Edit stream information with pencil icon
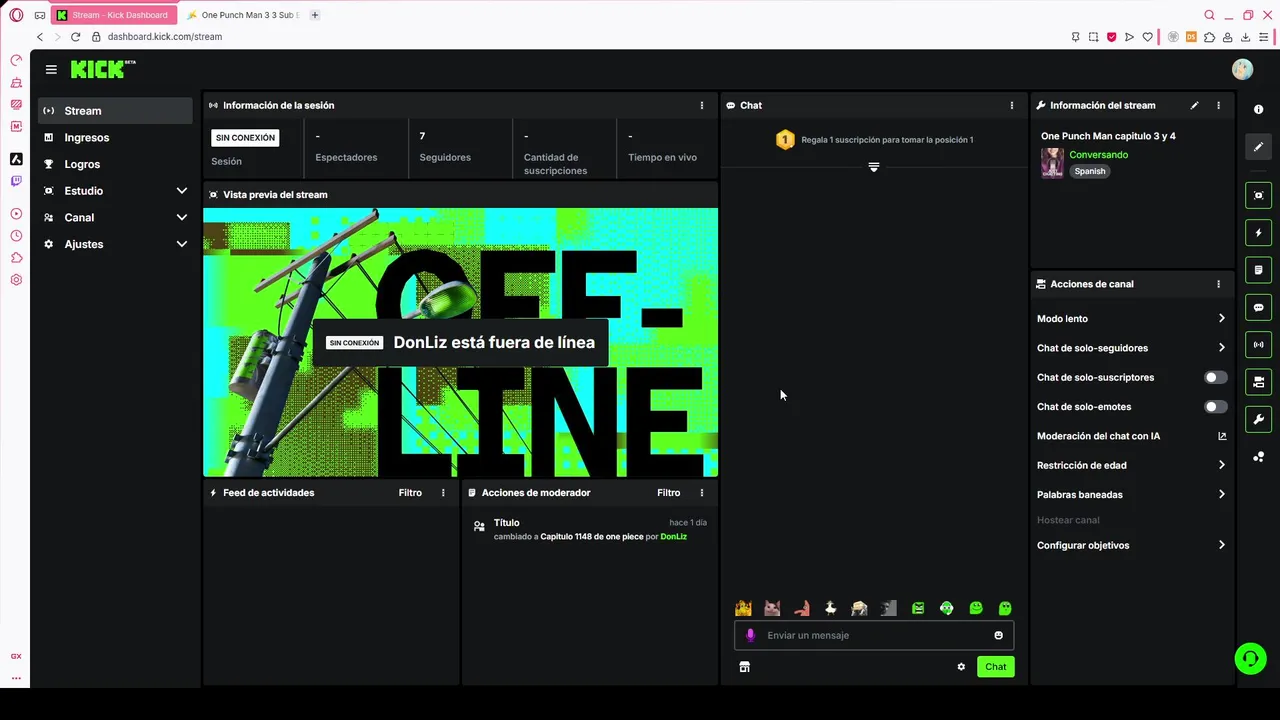This screenshot has height=720, width=1280. pos(1194,105)
